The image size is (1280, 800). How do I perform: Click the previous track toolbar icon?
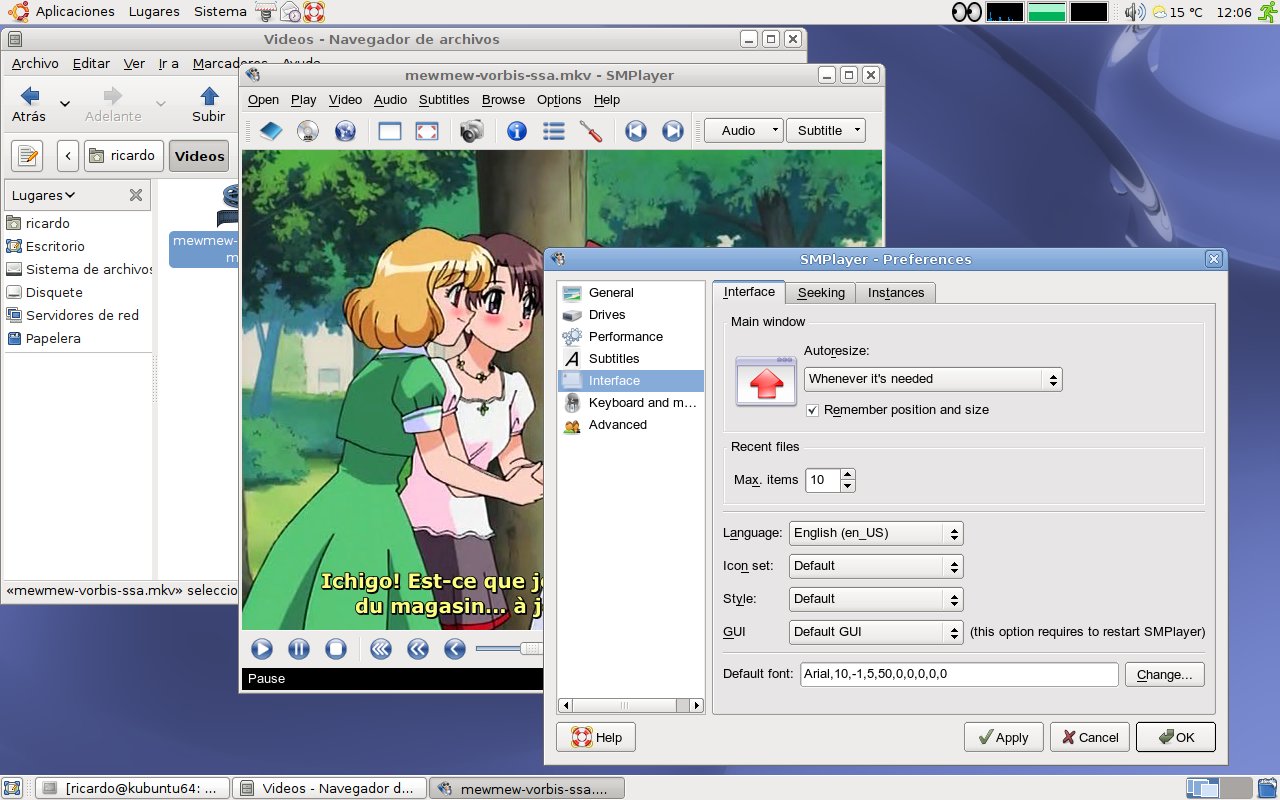pos(636,131)
